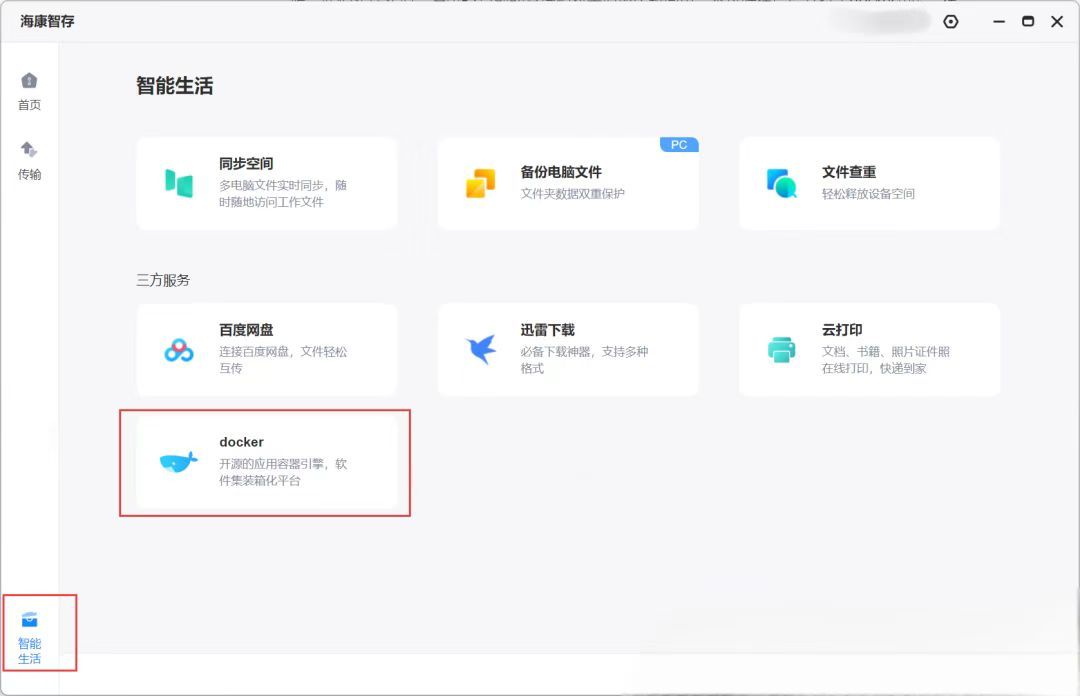Open the 首页 home icon in sidebar
The height and width of the screenshot is (696, 1080).
29,81
